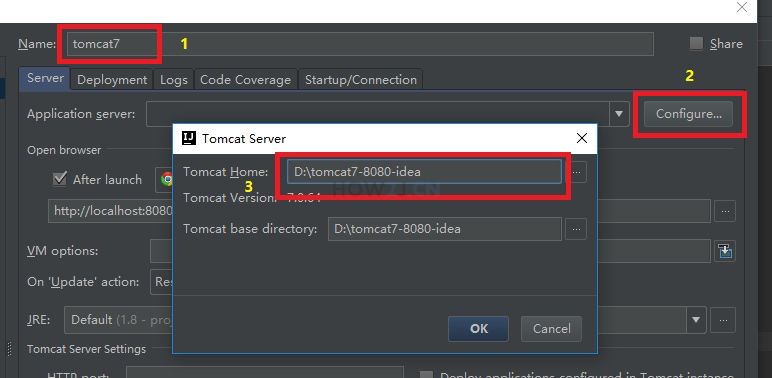This screenshot has width=772, height=378.
Task: Switch to Code Coverage tab
Action: click(x=245, y=80)
